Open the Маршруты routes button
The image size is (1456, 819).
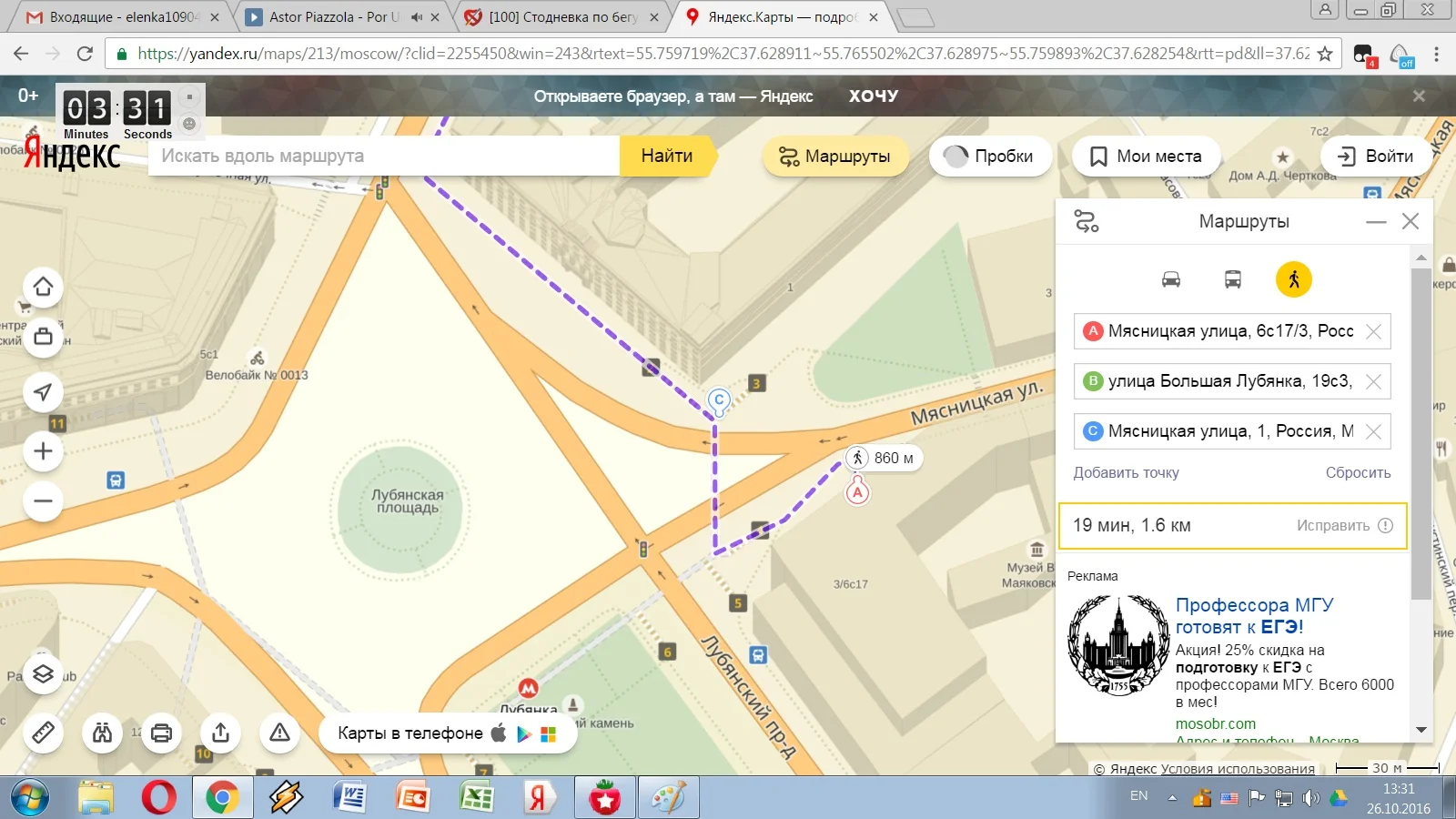tap(835, 157)
